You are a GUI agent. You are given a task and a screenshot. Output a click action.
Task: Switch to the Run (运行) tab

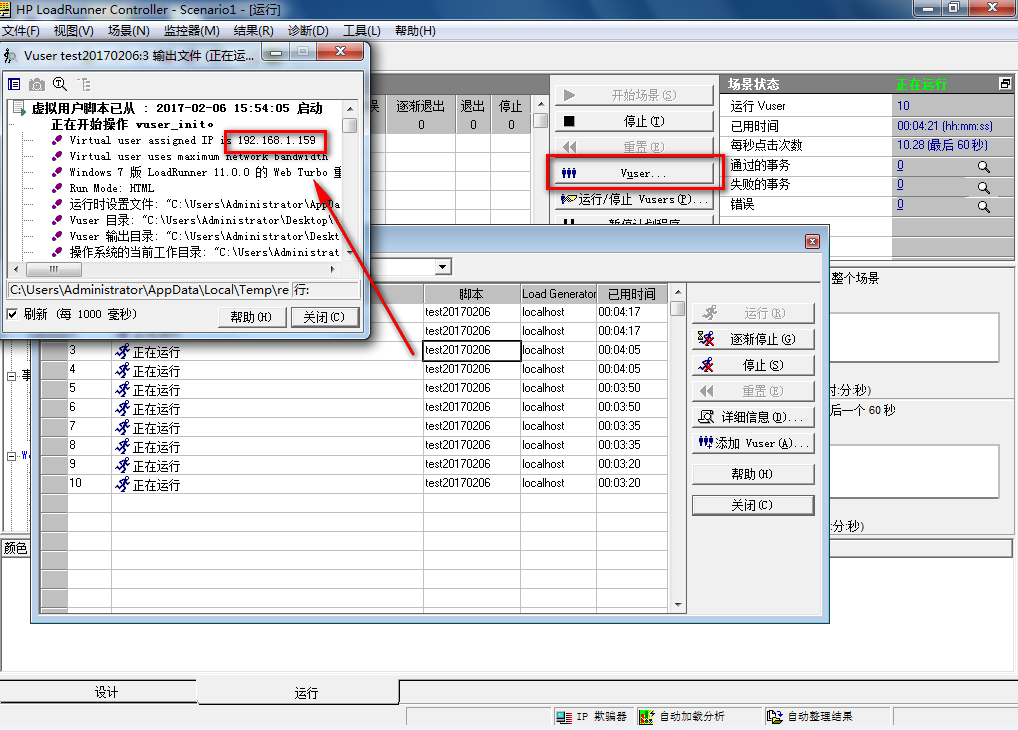(298, 692)
